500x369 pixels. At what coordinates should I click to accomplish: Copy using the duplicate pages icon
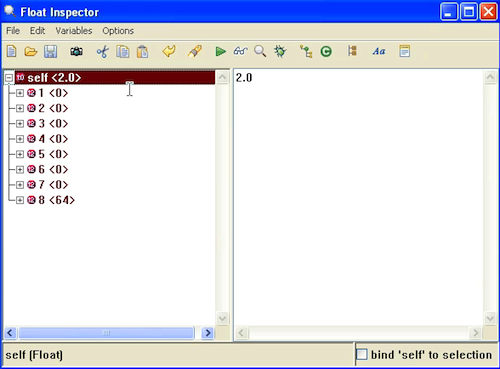coord(123,52)
